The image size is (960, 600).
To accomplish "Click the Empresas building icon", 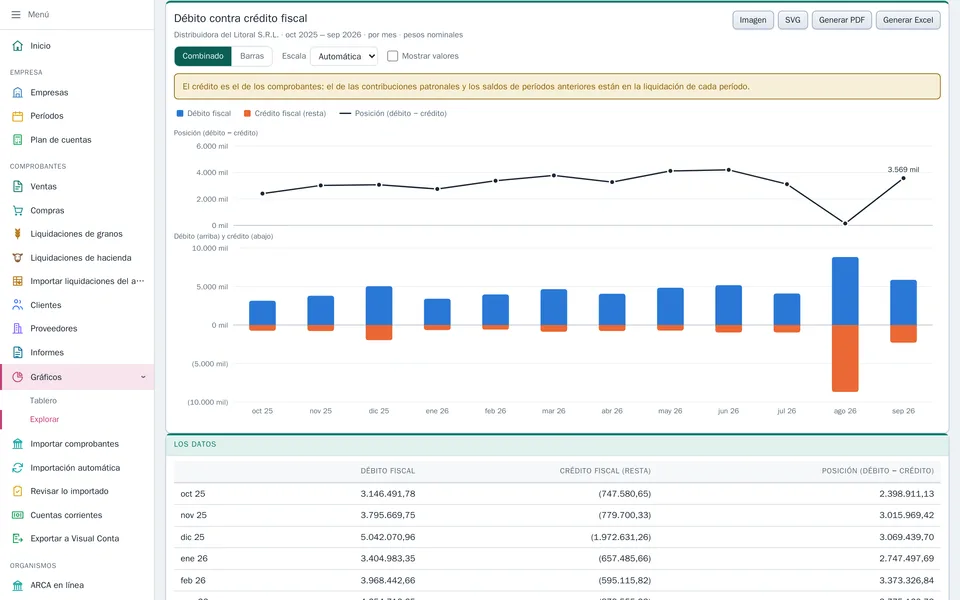I will tap(18, 92).
